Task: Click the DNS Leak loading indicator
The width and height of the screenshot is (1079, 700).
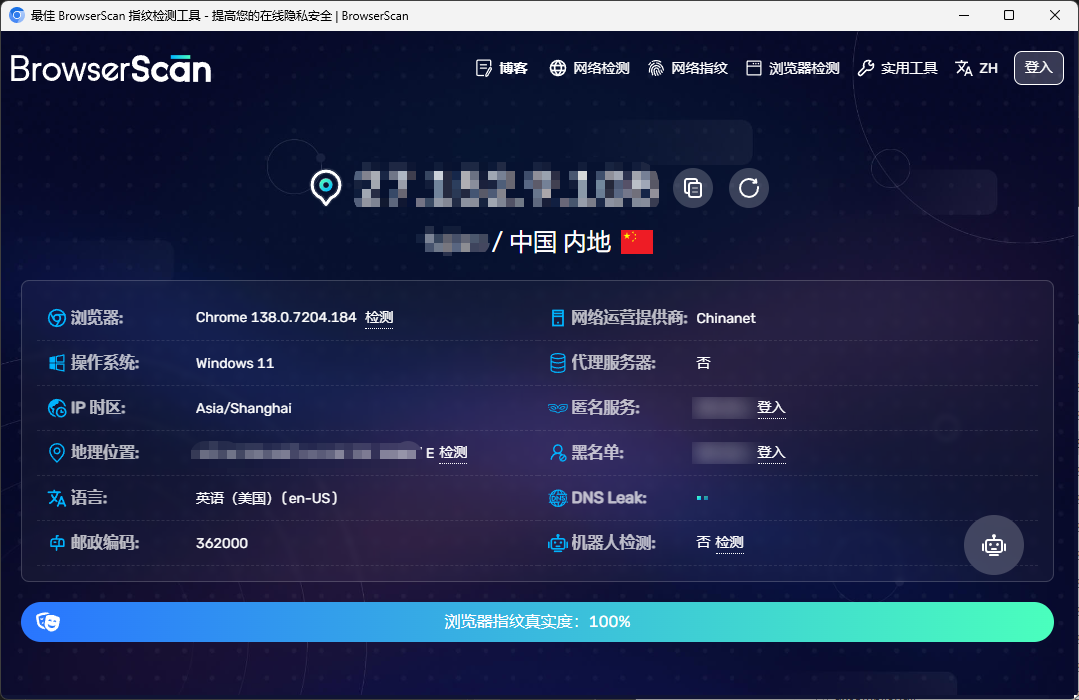Action: tap(702, 498)
